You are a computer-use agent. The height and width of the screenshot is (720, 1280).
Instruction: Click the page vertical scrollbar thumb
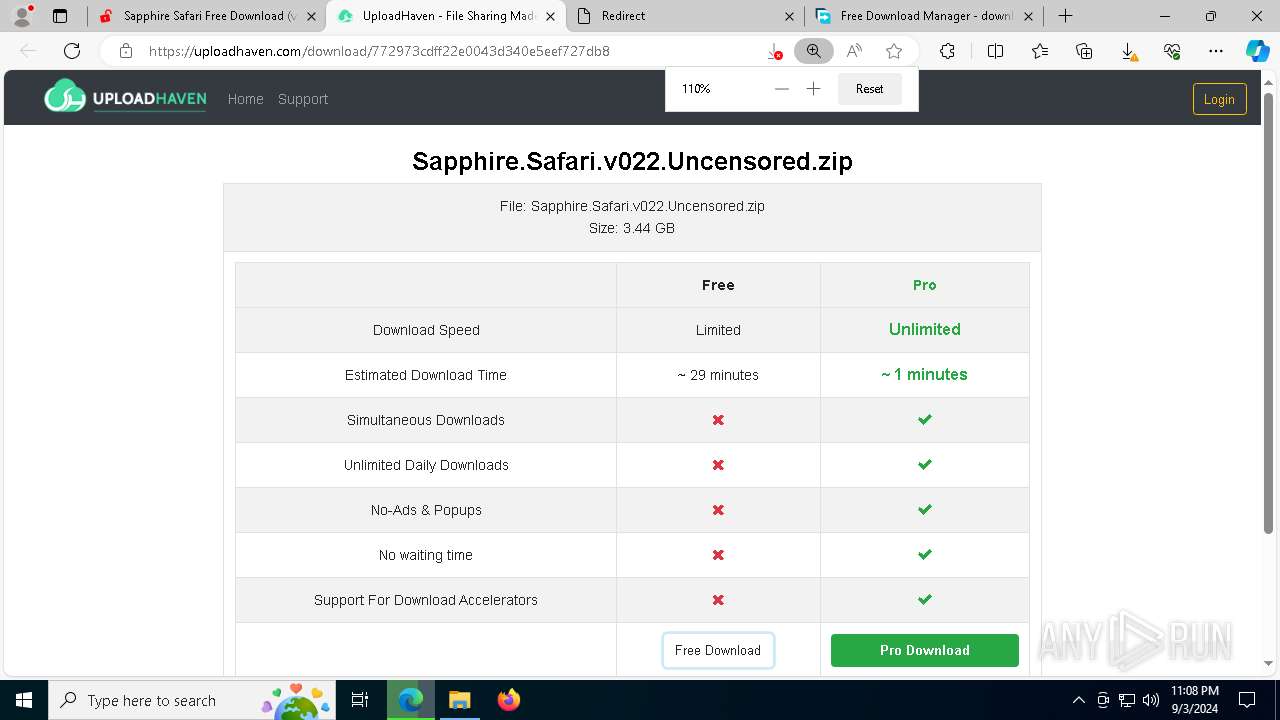tap(1269, 311)
